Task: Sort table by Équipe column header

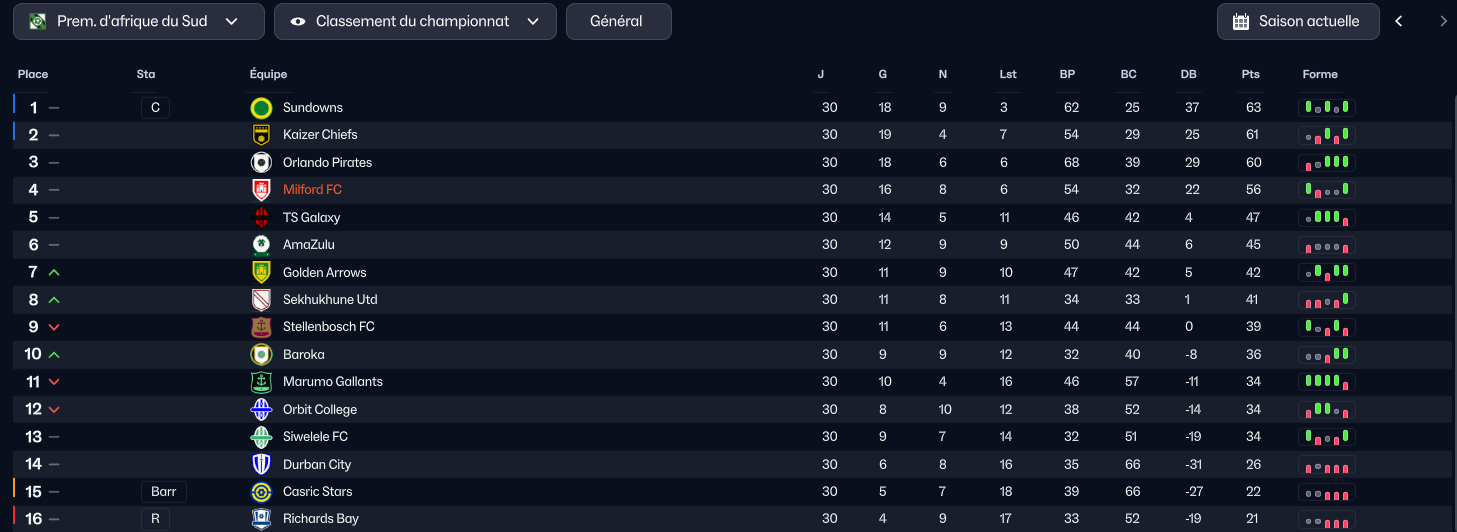Action: [x=268, y=75]
